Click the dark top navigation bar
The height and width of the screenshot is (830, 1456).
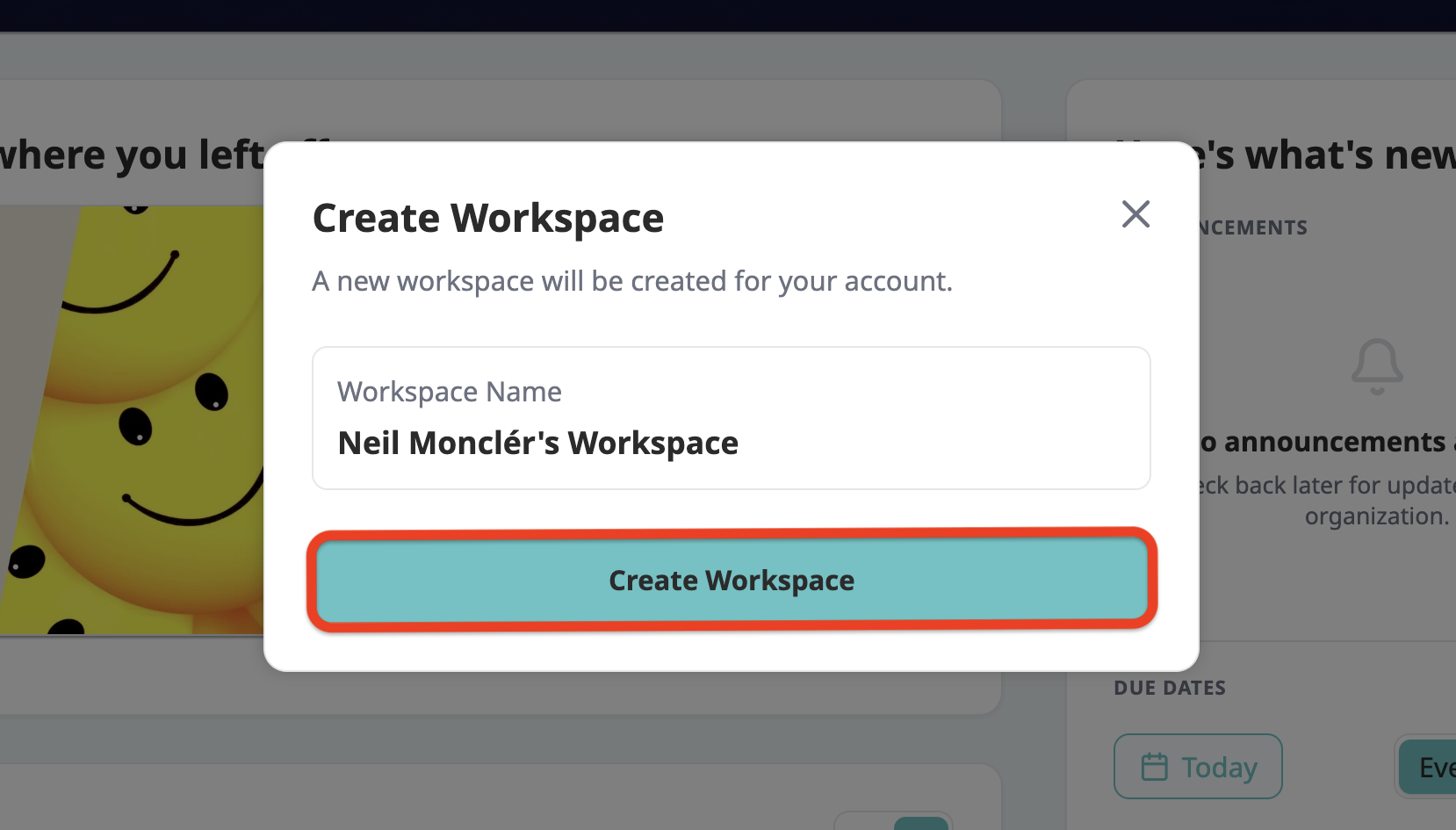point(728,16)
